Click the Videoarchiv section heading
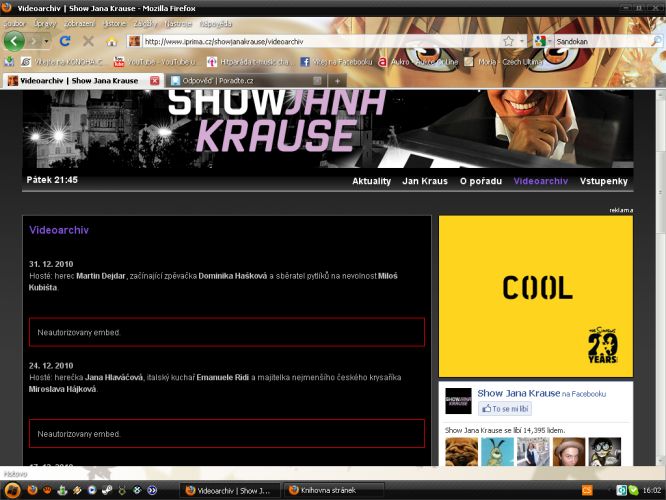Screen dimensions: 666x500 point(59,230)
